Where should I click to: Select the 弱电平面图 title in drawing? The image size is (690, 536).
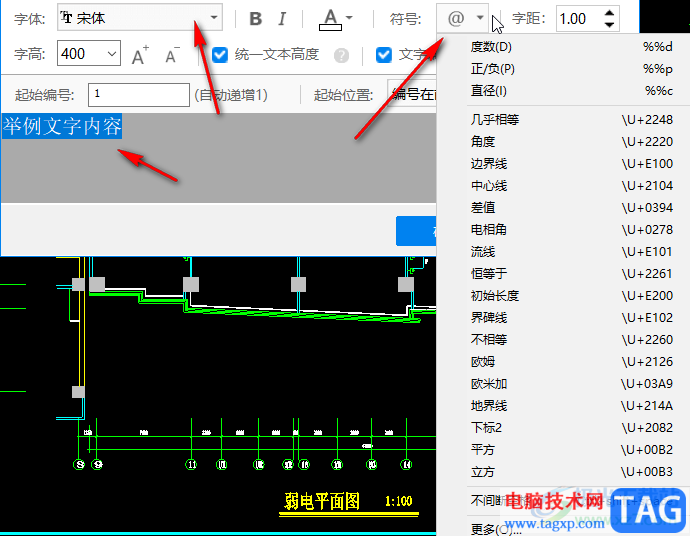pos(322,501)
